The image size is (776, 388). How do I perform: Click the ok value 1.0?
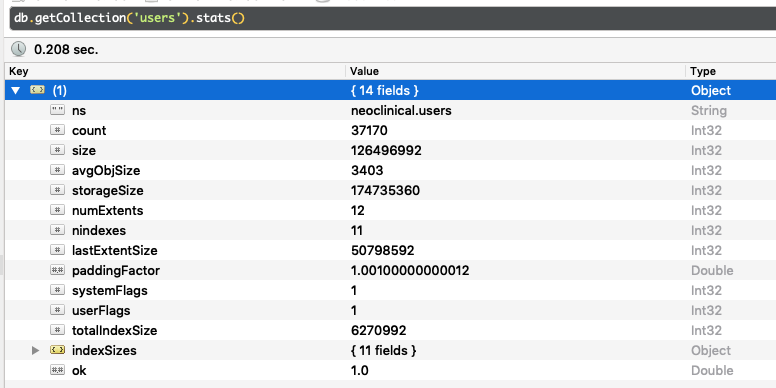tap(359, 371)
